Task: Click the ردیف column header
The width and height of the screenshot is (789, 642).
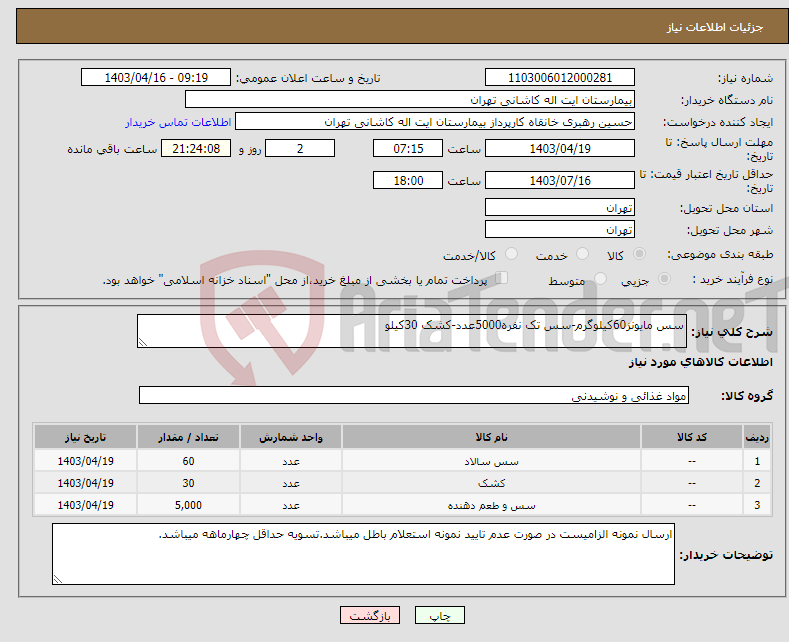Action: 757,437
